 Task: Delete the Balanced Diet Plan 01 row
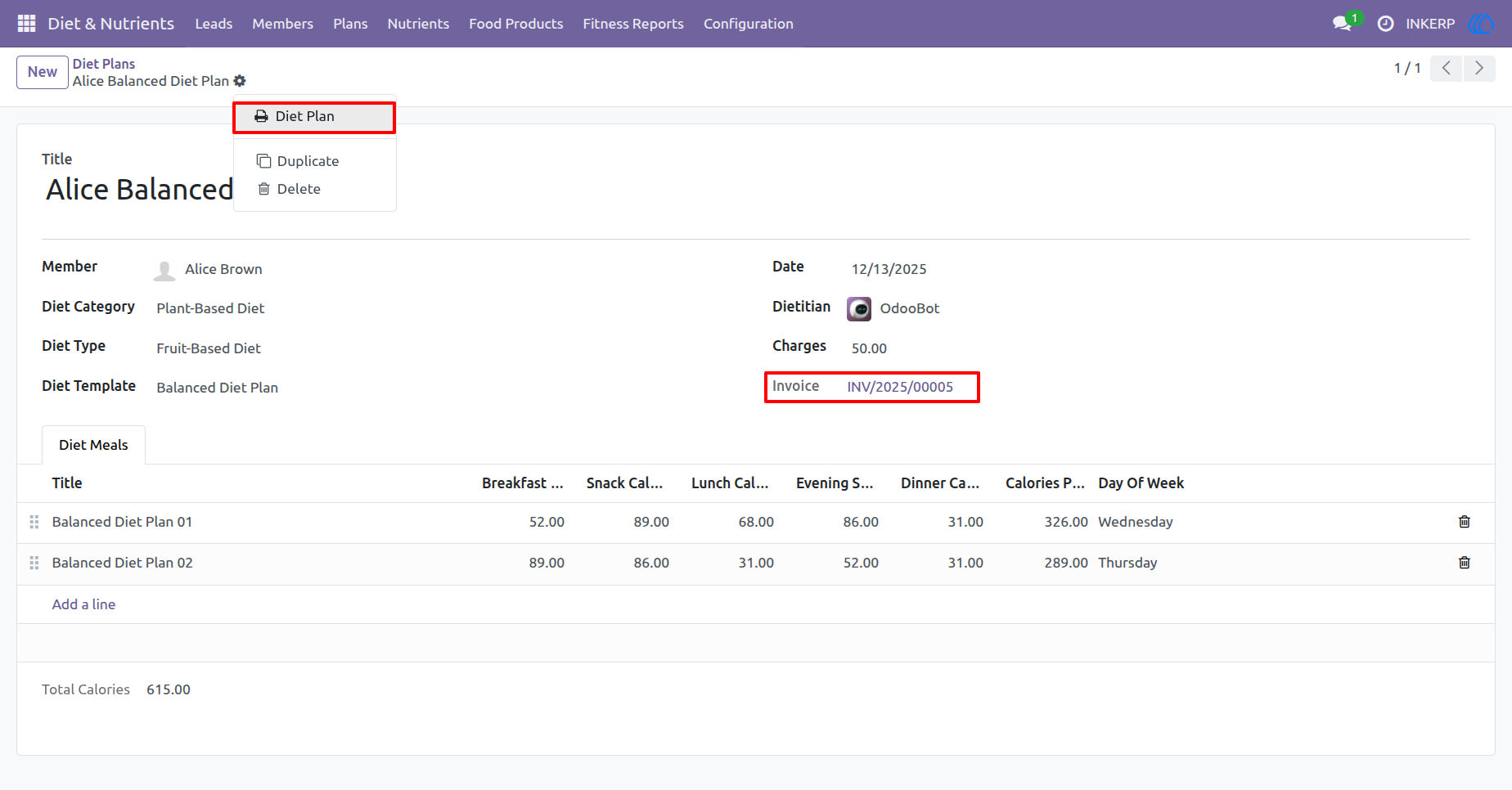click(x=1465, y=522)
